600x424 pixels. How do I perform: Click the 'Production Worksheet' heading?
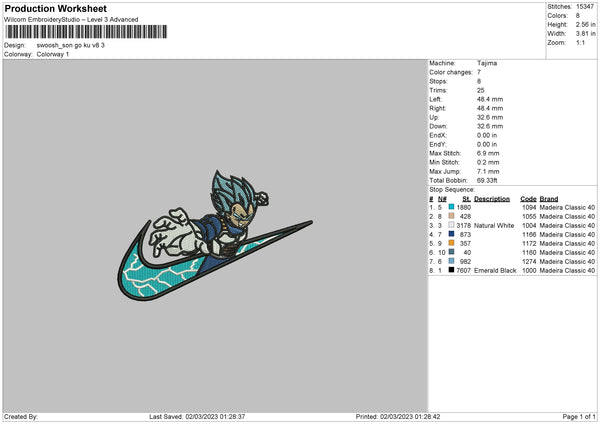55,8
